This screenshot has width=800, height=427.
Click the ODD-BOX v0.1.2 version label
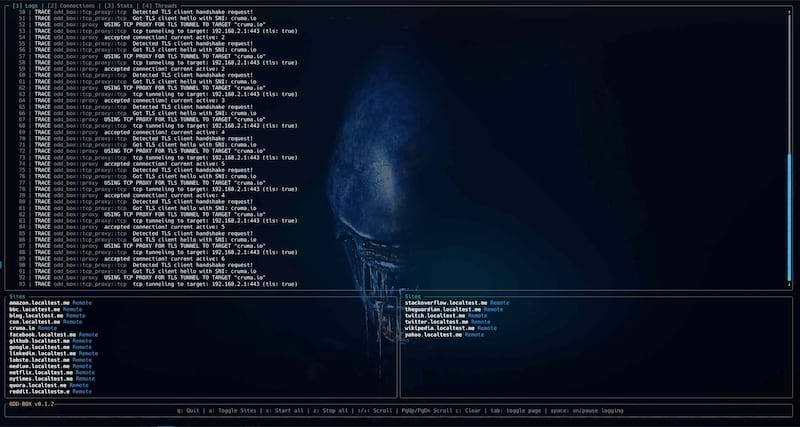pyautogui.click(x=31, y=404)
